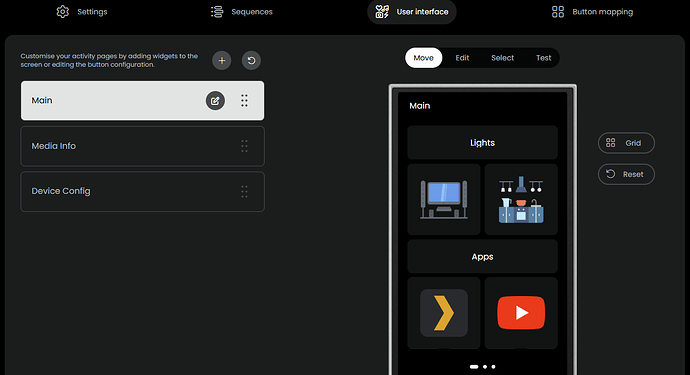Select the Device Config page
Screen dimensions: 690x375
tap(143, 191)
